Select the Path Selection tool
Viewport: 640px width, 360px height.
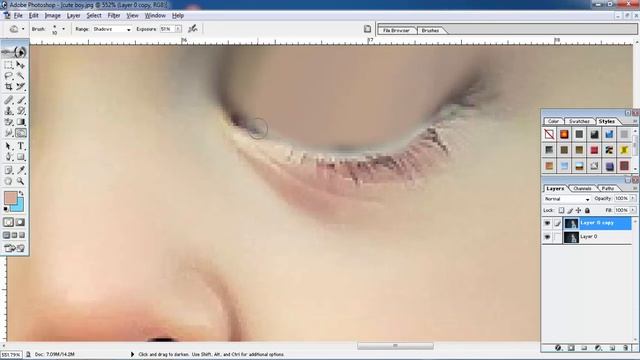[9, 146]
